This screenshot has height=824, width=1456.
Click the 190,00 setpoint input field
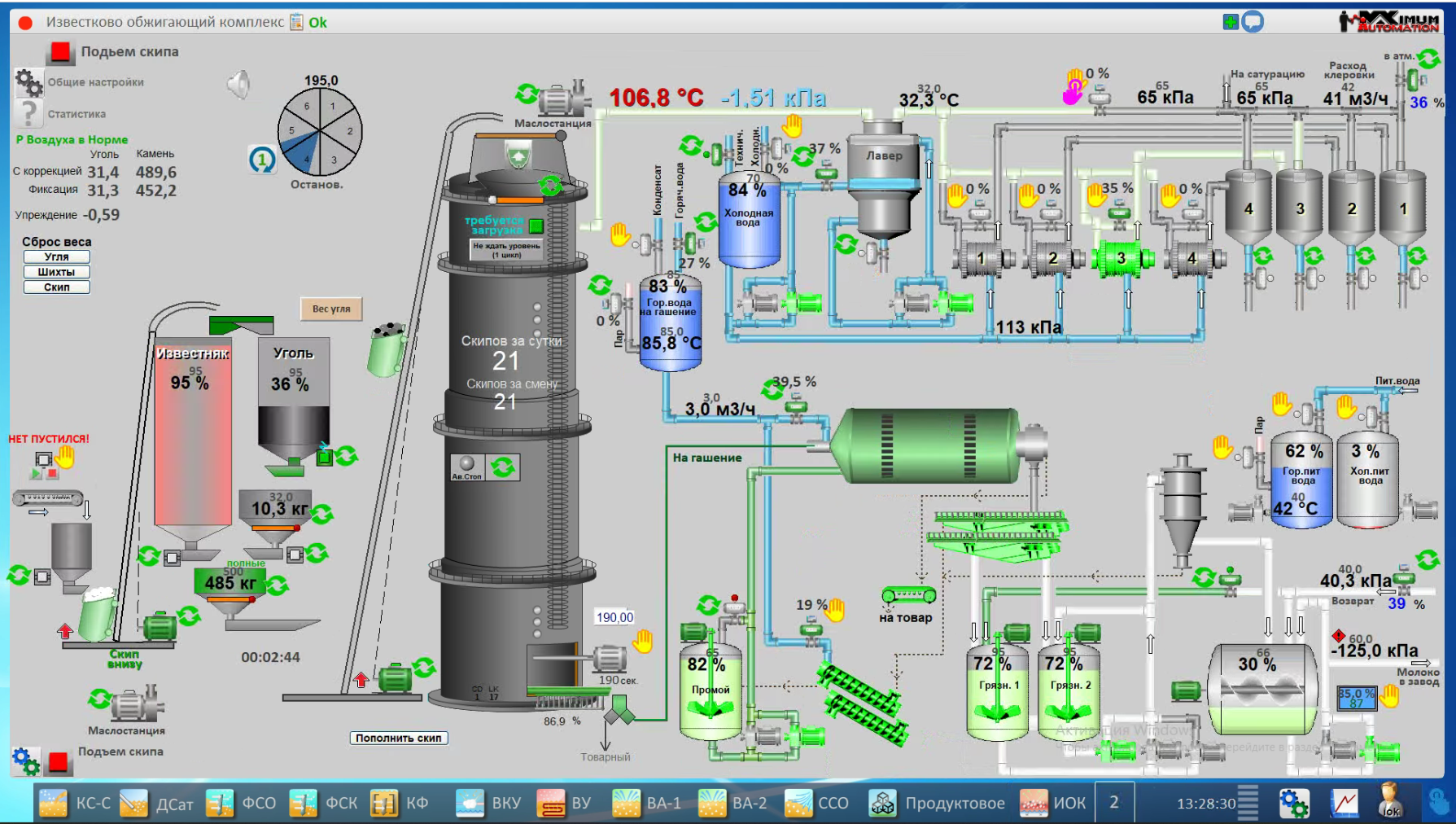click(x=614, y=617)
